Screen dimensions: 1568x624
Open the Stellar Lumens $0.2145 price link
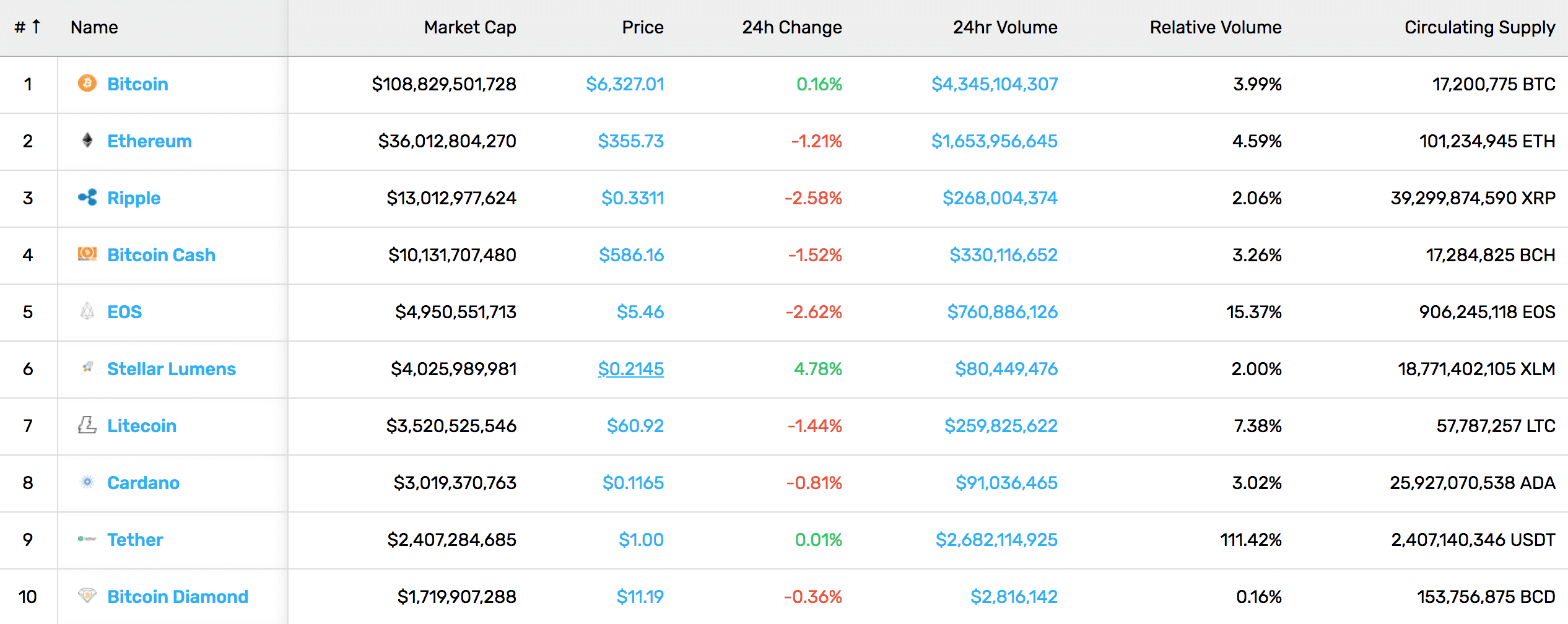(x=630, y=369)
